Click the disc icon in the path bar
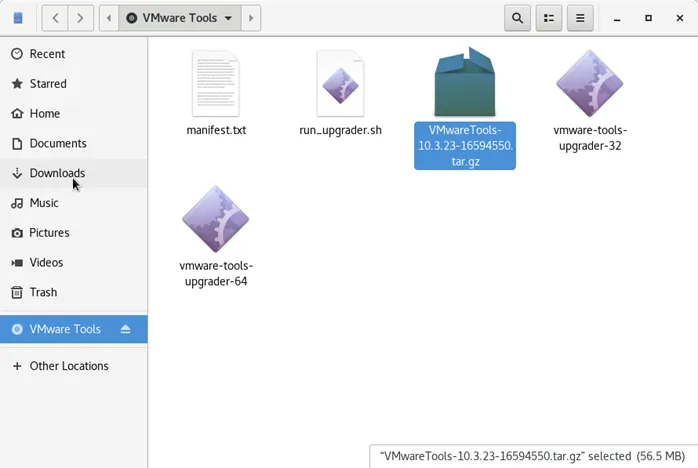 coord(131,18)
